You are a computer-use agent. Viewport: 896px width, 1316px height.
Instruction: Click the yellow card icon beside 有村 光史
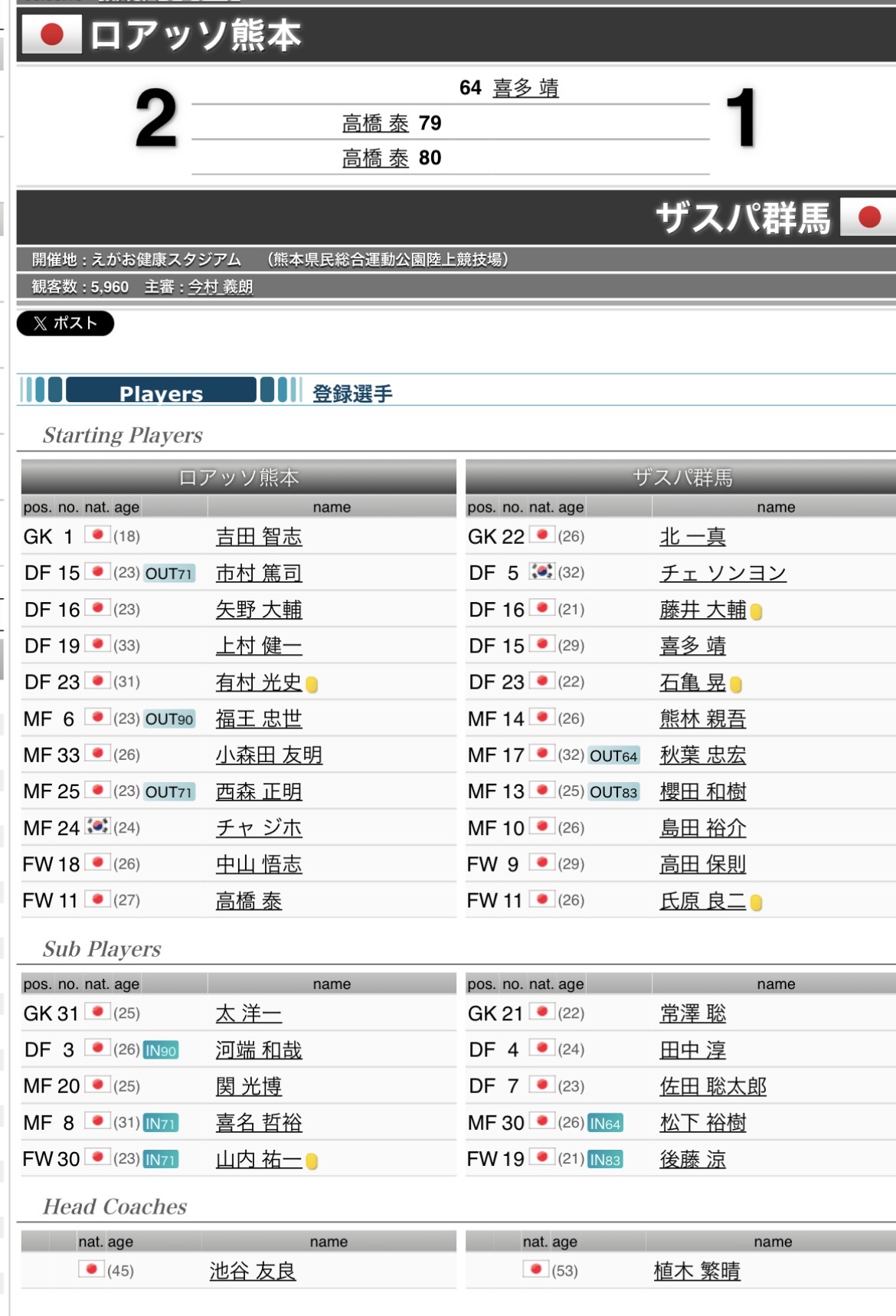click(312, 684)
